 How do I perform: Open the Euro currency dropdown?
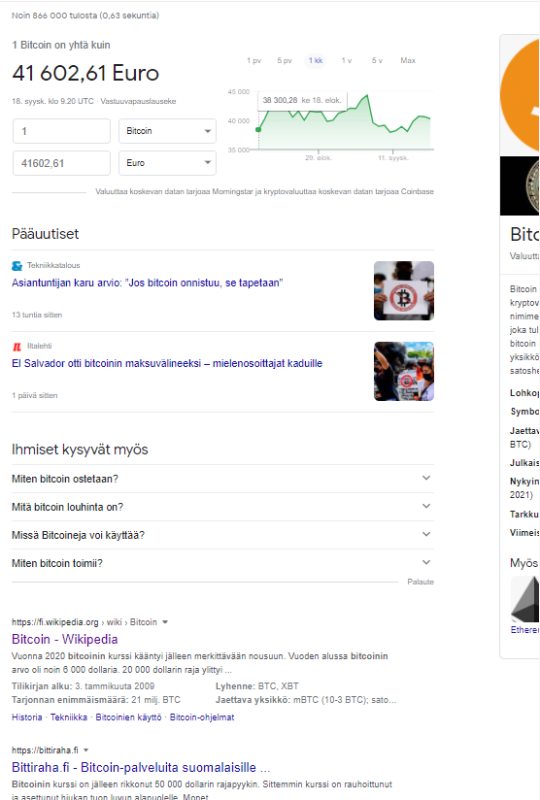point(167,163)
